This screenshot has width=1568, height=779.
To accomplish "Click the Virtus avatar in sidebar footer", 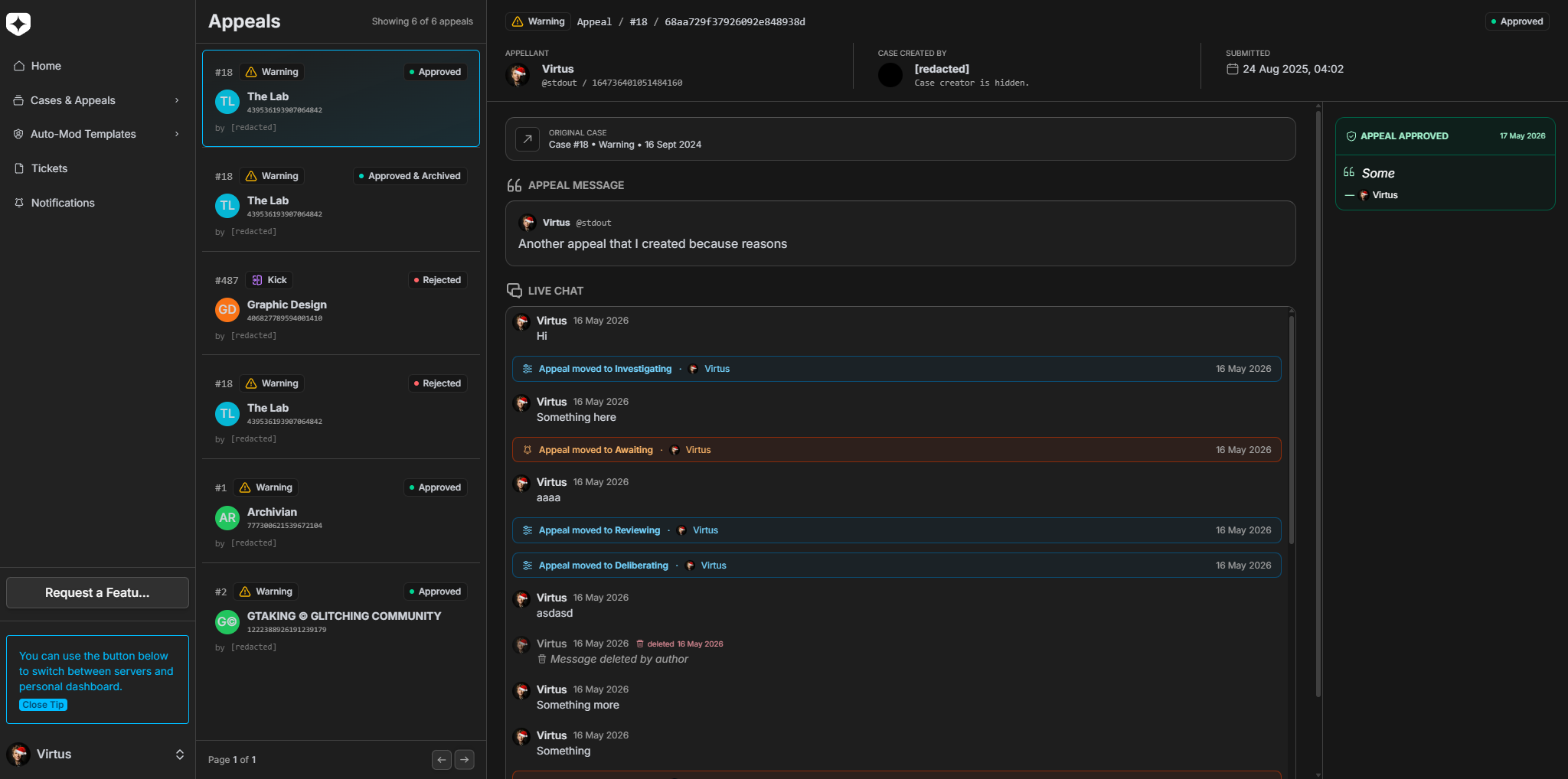I will [x=18, y=755].
